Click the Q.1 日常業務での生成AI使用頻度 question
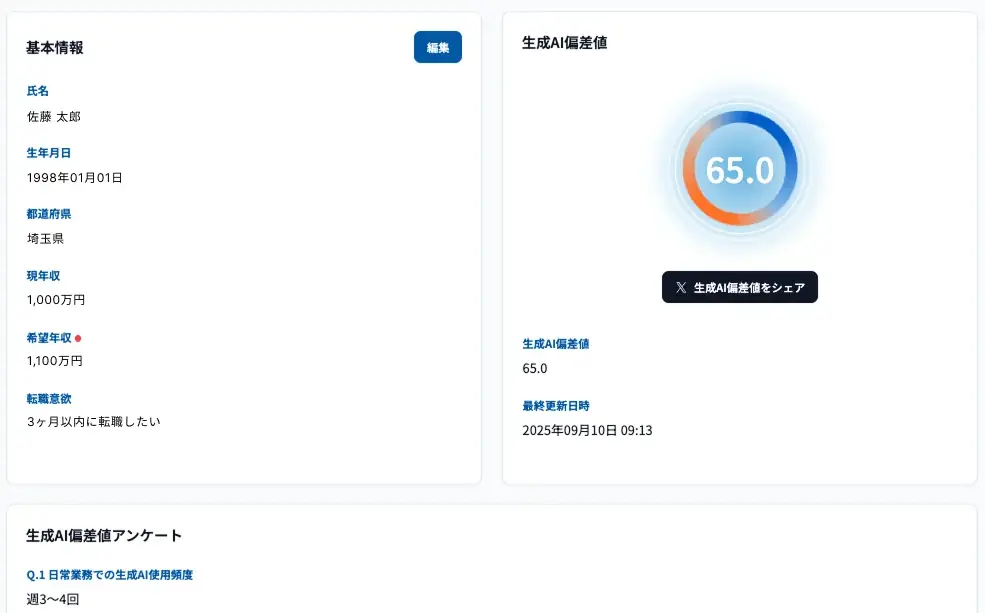 tap(109, 575)
